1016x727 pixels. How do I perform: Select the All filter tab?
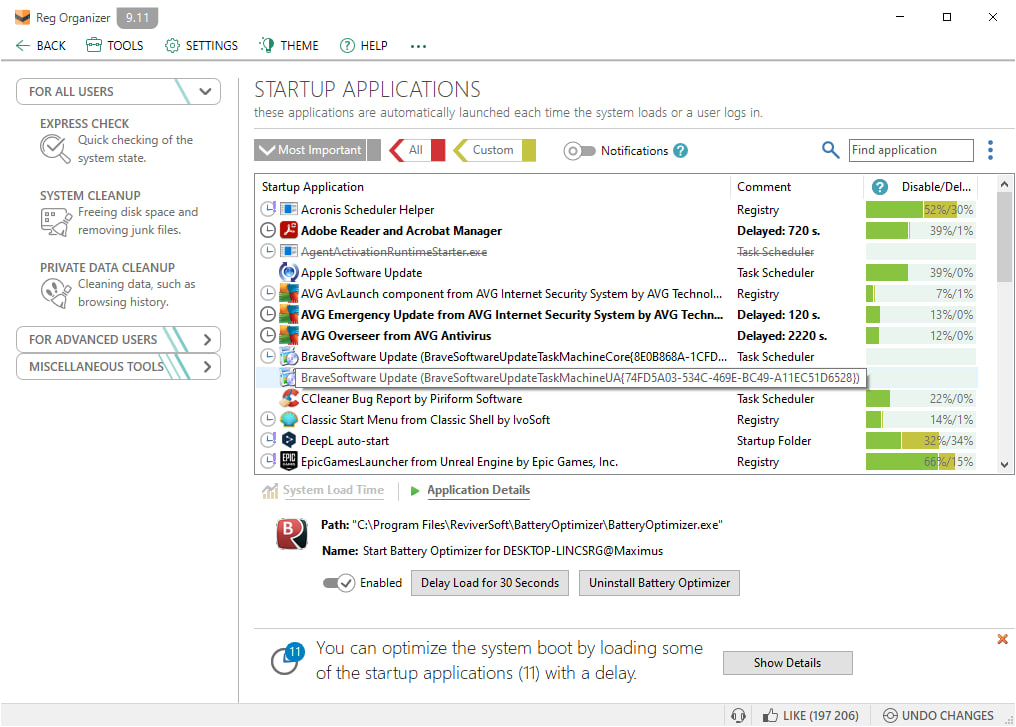[417, 150]
